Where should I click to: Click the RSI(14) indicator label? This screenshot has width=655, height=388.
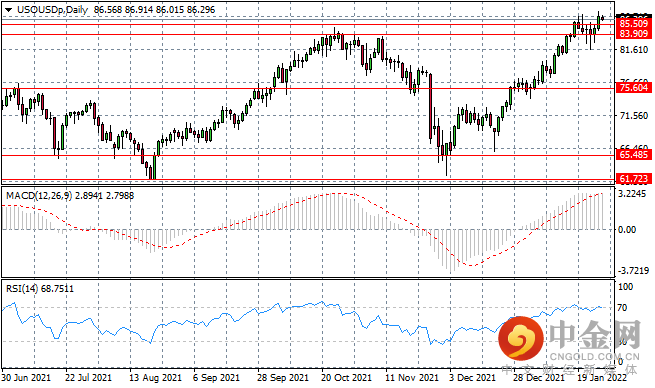point(22,289)
